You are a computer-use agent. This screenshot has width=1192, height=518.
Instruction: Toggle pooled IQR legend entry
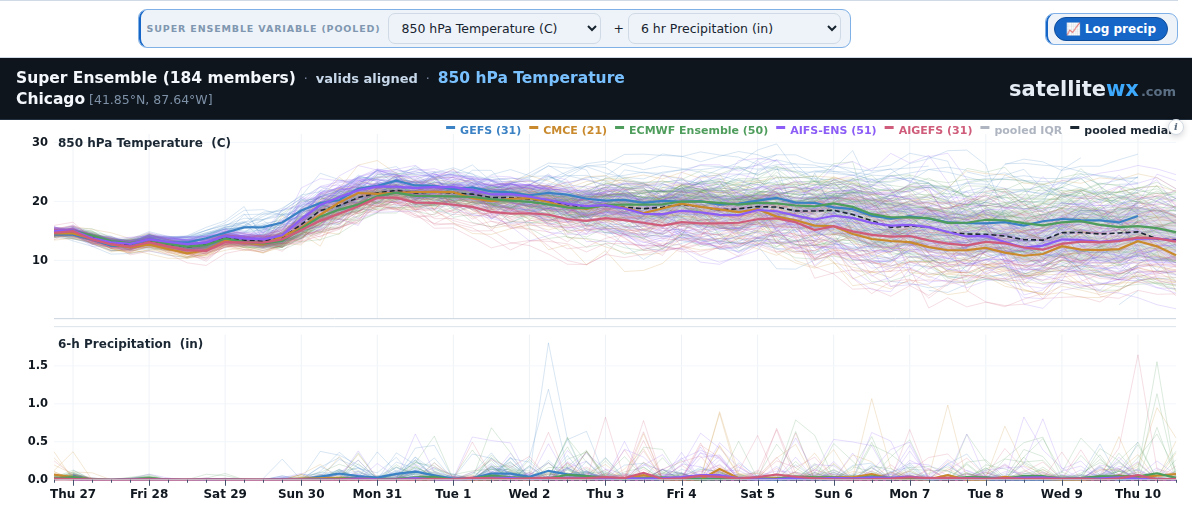(x=1022, y=130)
